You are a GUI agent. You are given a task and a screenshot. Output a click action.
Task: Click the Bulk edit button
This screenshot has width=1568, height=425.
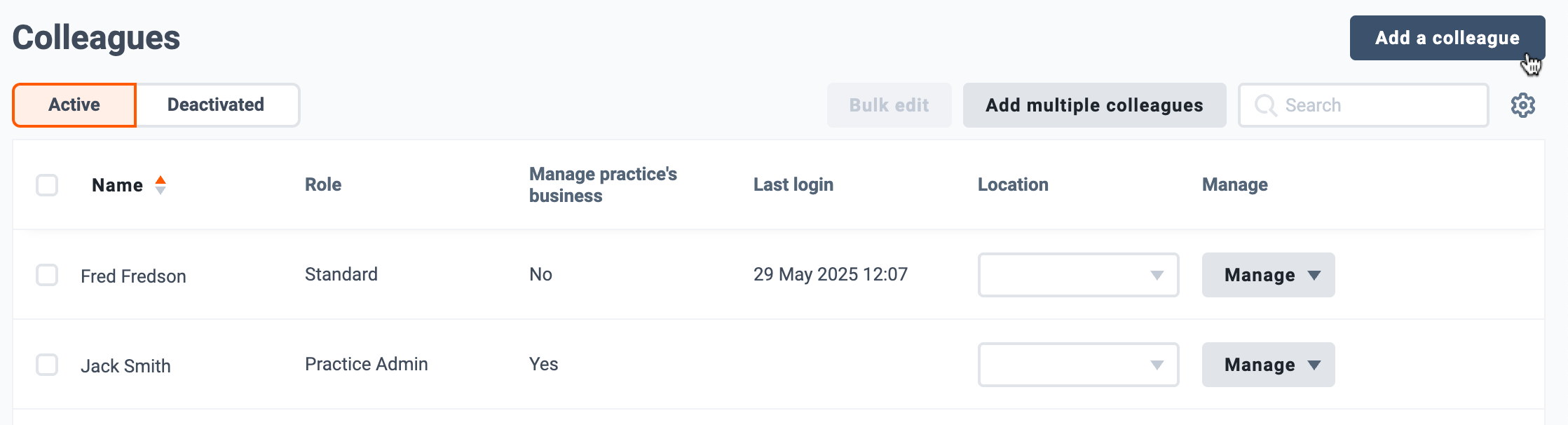889,105
